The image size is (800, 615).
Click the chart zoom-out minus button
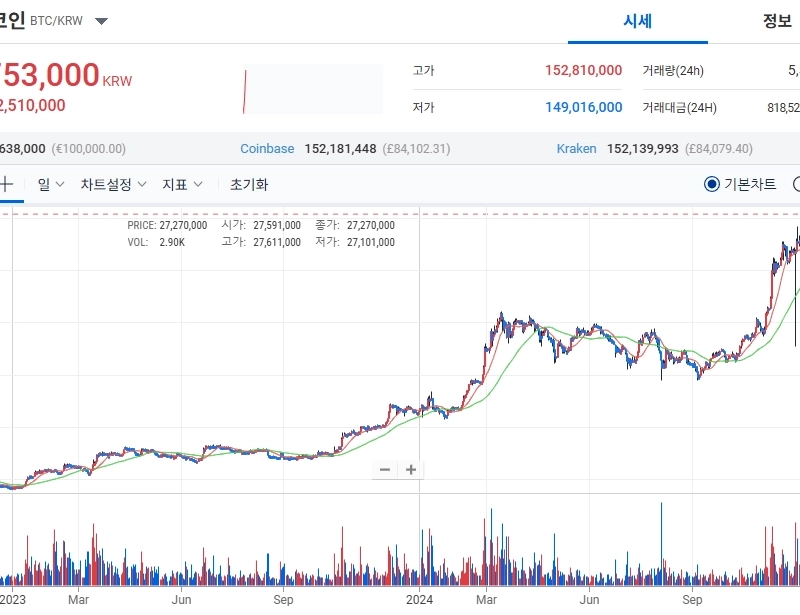coord(386,470)
